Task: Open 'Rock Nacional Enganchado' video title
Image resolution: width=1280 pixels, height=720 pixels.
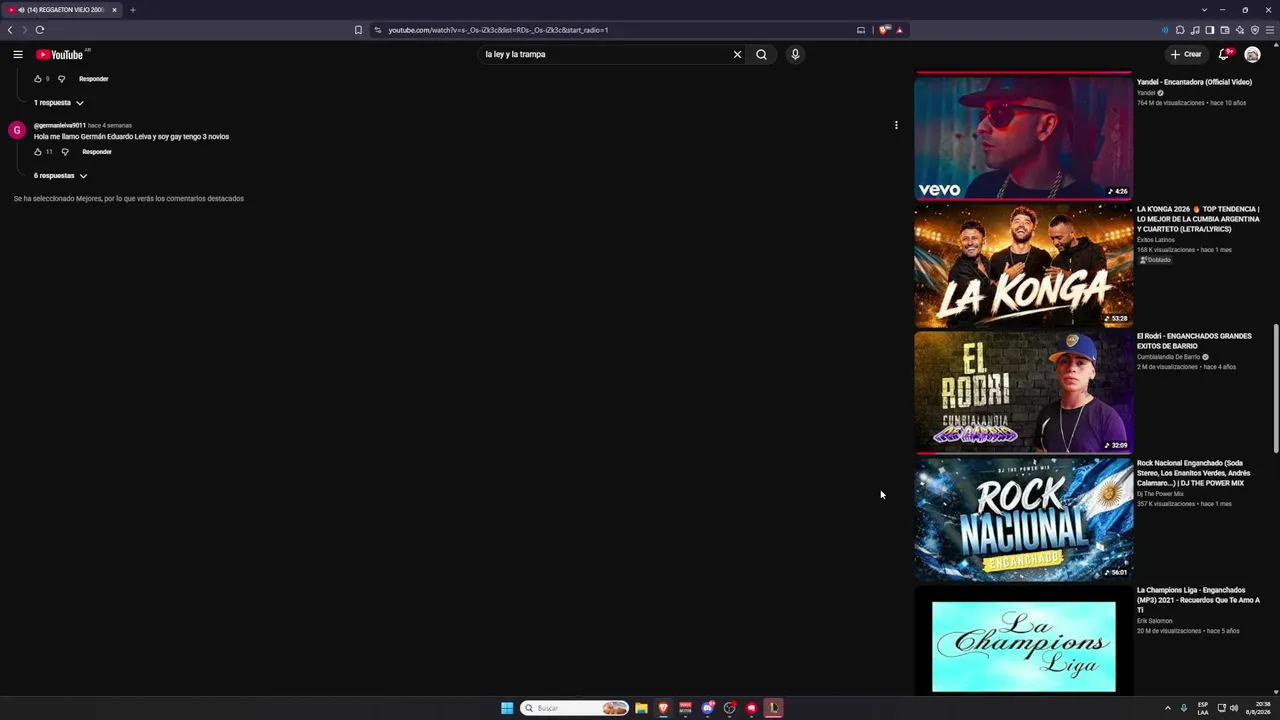Action: pyautogui.click(x=1194, y=473)
